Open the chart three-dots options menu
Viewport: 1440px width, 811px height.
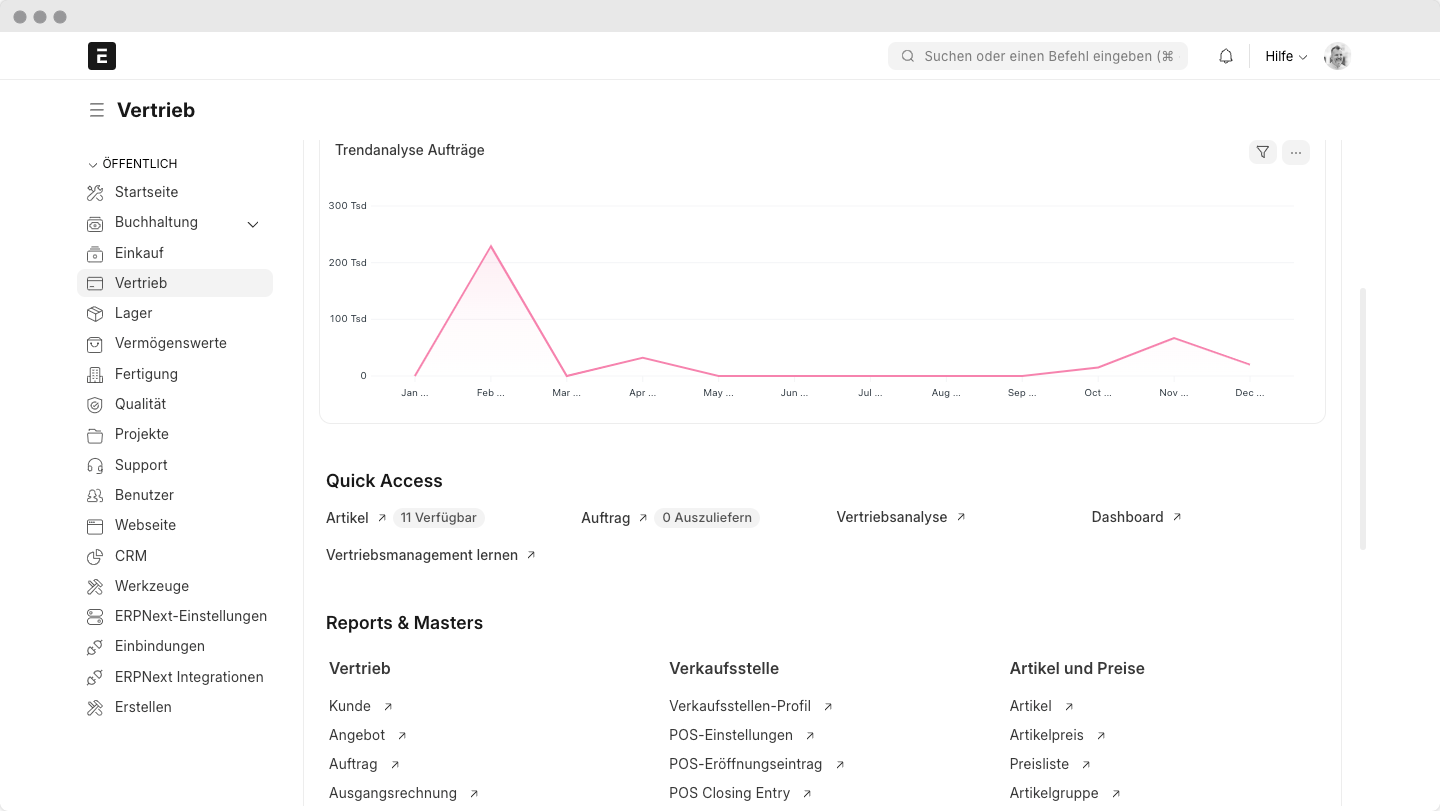pos(1295,152)
